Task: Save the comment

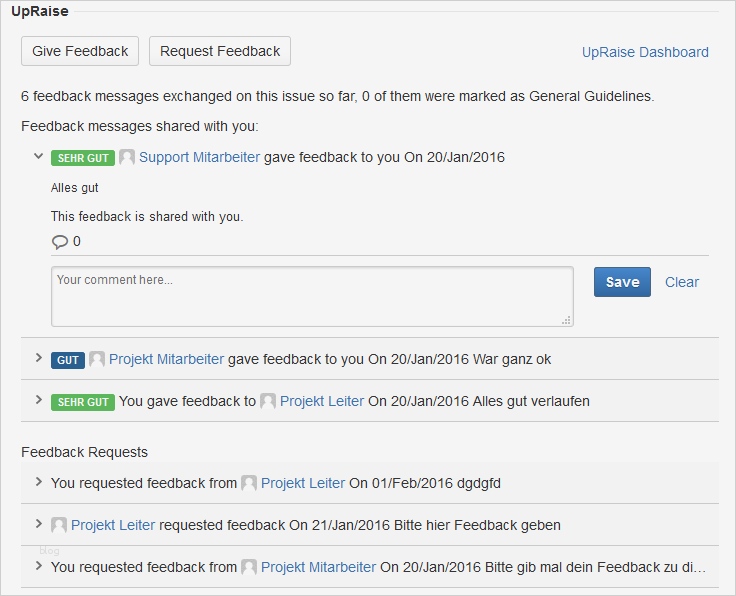Action: pyautogui.click(x=622, y=282)
